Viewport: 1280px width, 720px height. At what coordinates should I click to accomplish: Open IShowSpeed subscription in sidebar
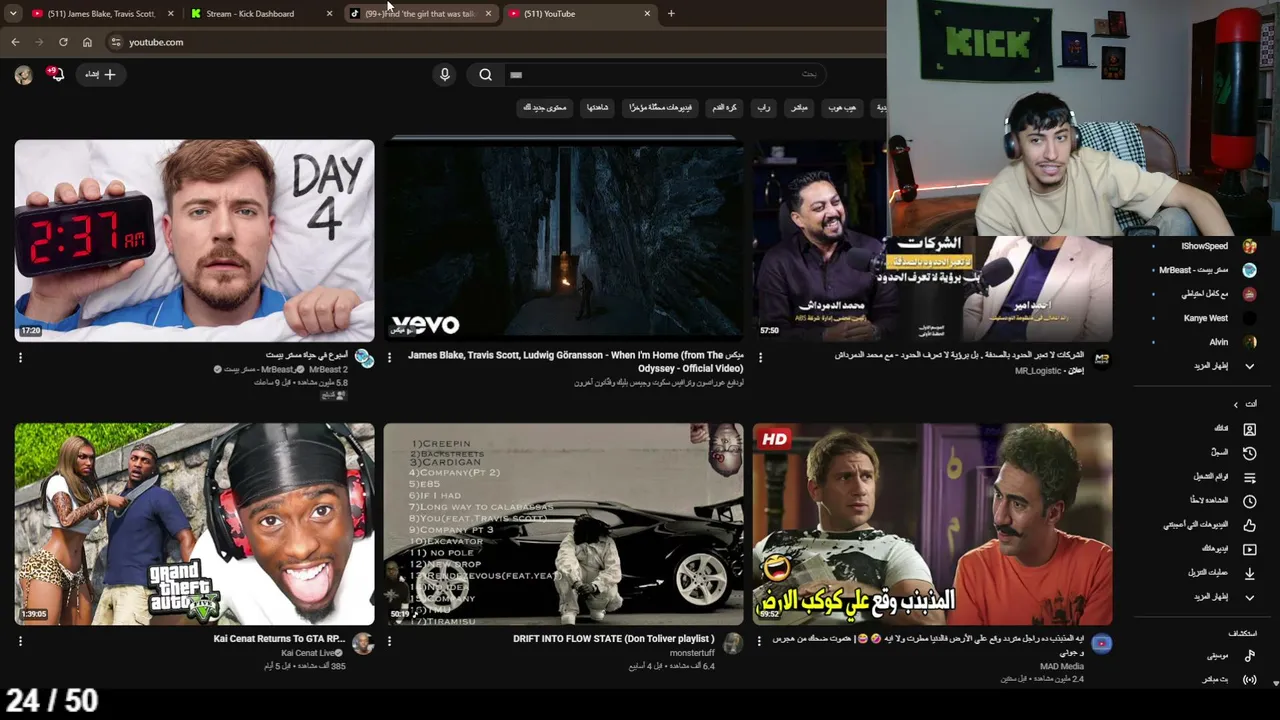click(1204, 246)
